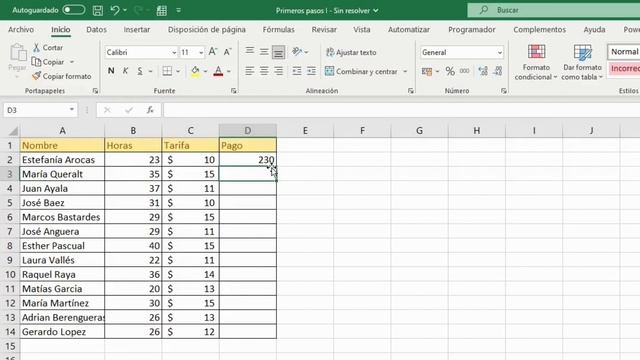Screen dimensions: 640x360
Task: Click the Insert Function fx icon
Action: click(x=150, y=110)
